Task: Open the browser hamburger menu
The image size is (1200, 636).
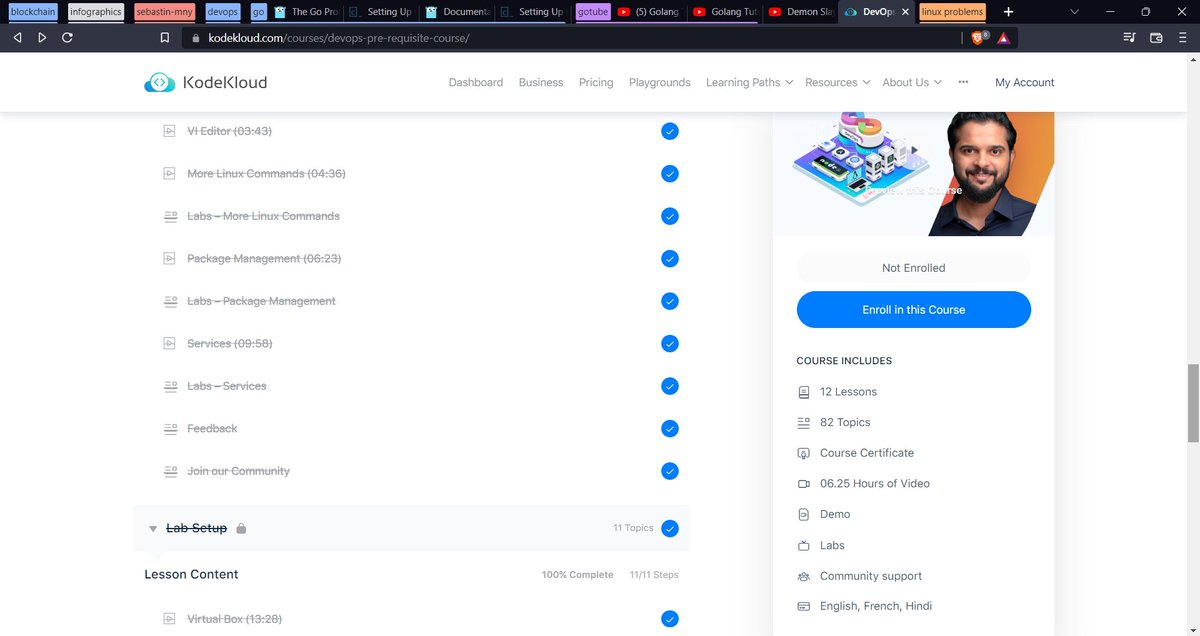Action: (1182, 38)
